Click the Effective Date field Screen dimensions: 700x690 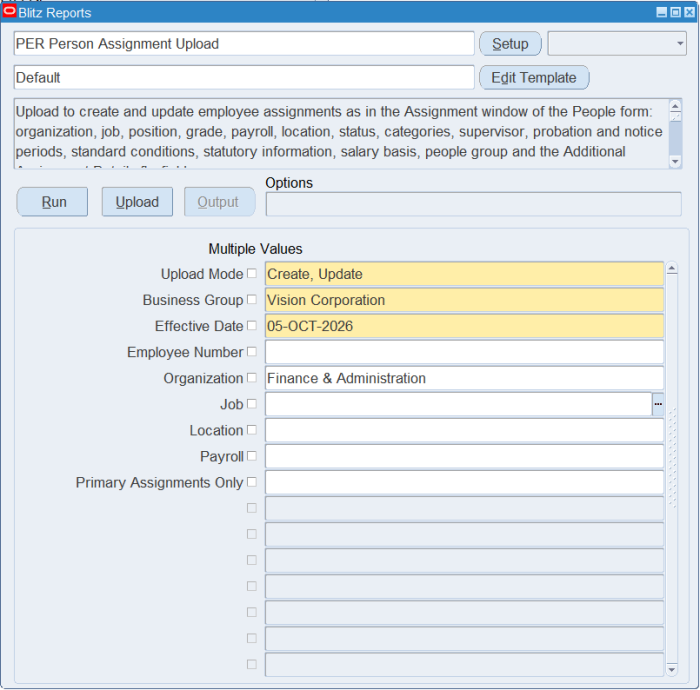coord(464,326)
